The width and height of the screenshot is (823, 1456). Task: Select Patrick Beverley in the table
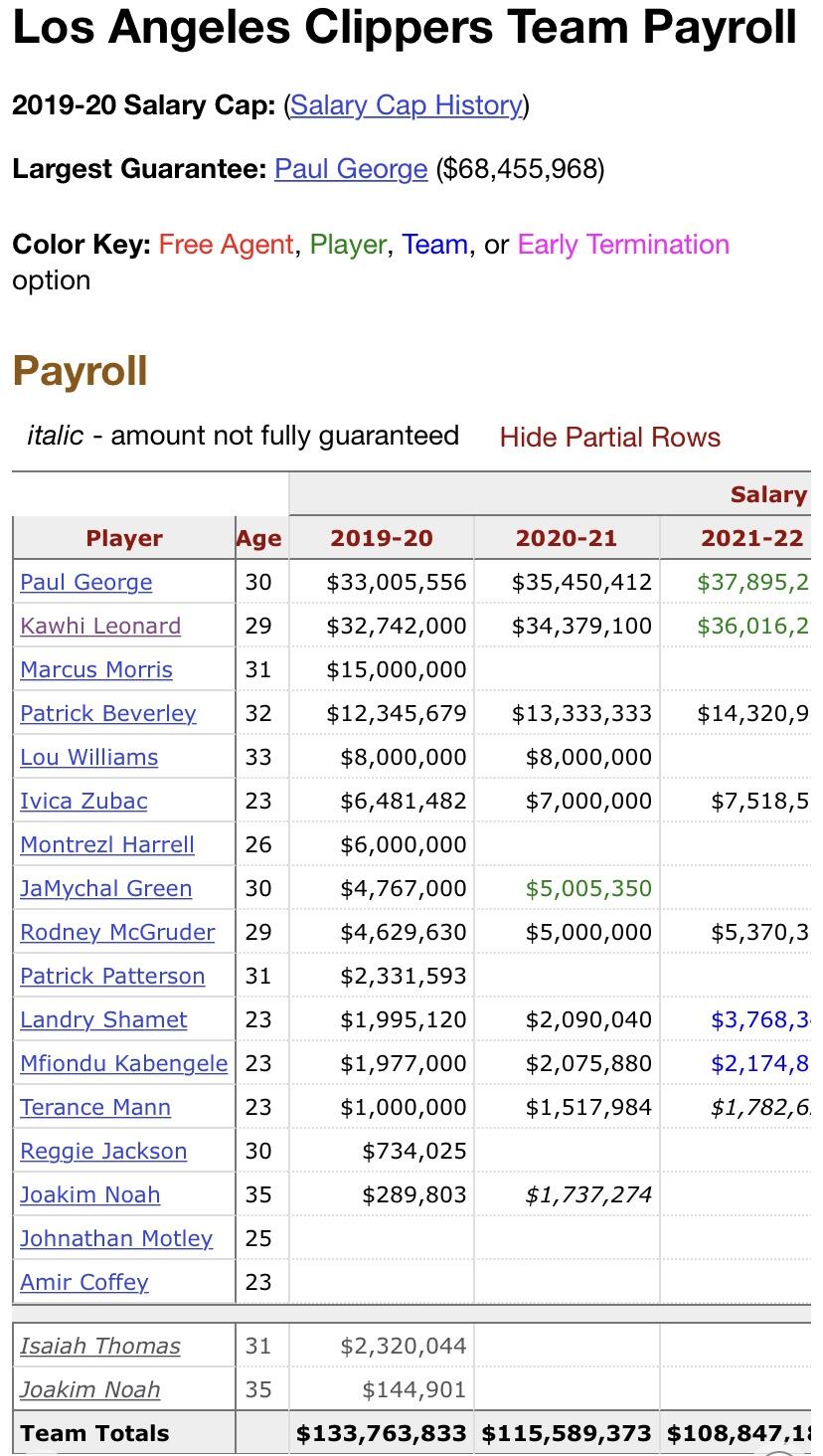pyautogui.click(x=108, y=713)
